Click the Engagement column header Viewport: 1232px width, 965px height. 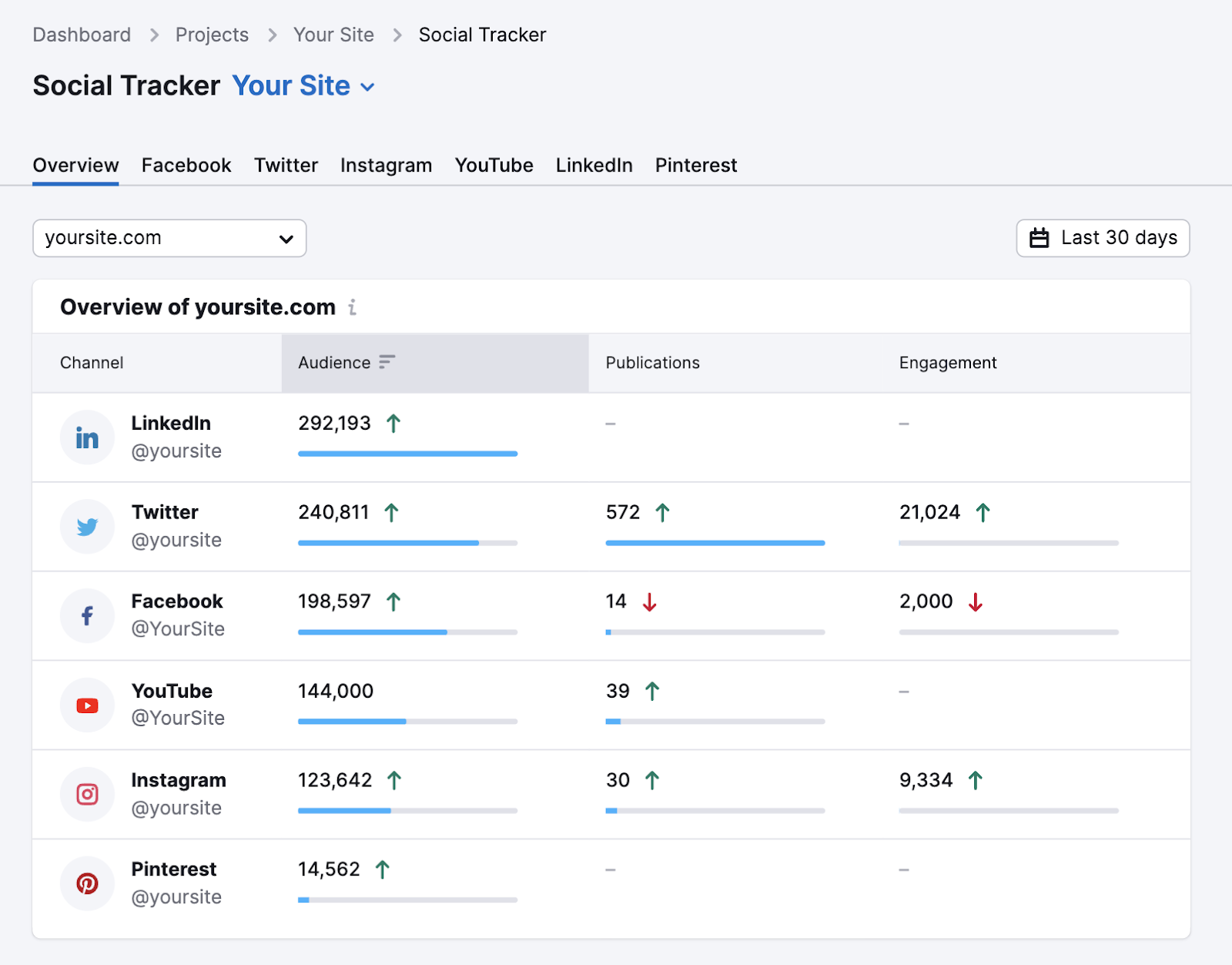tap(948, 363)
